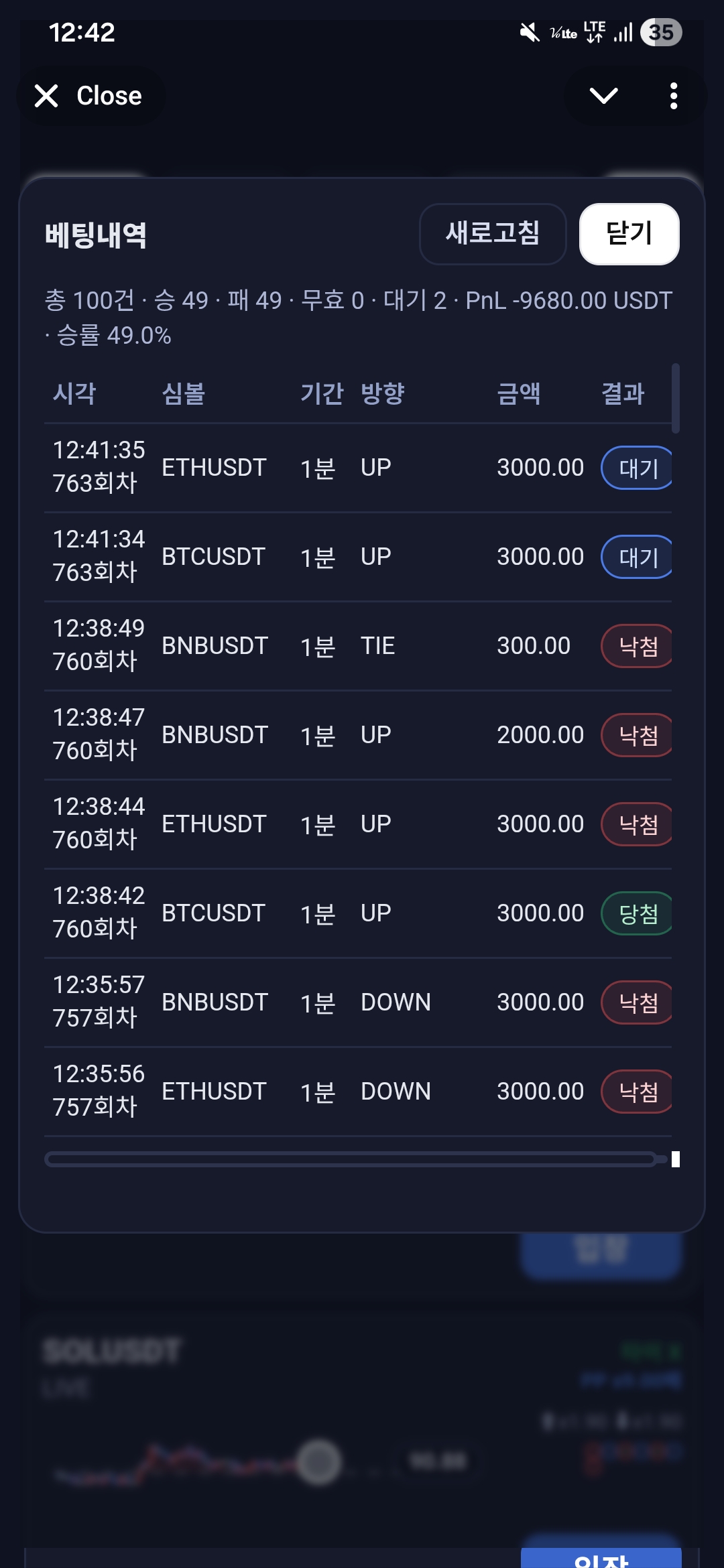Tap the X Close icon
Screen dimensions: 724x1568
pos(47,96)
